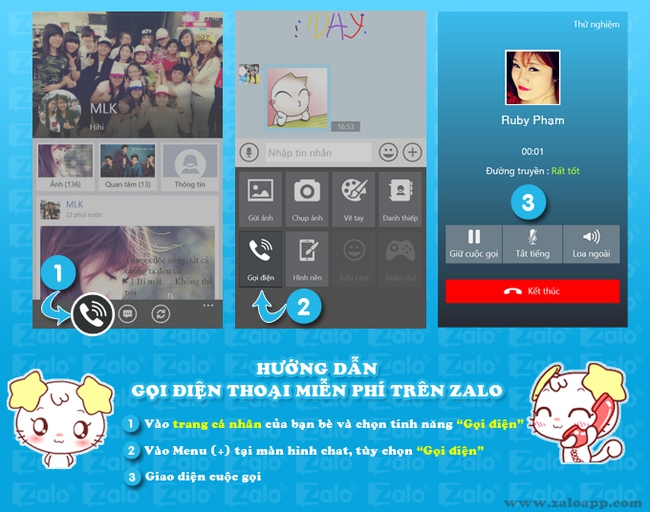This screenshot has height=512, width=650.
Task: Tap the Đoán chữ game tile
Action: pos(400,259)
